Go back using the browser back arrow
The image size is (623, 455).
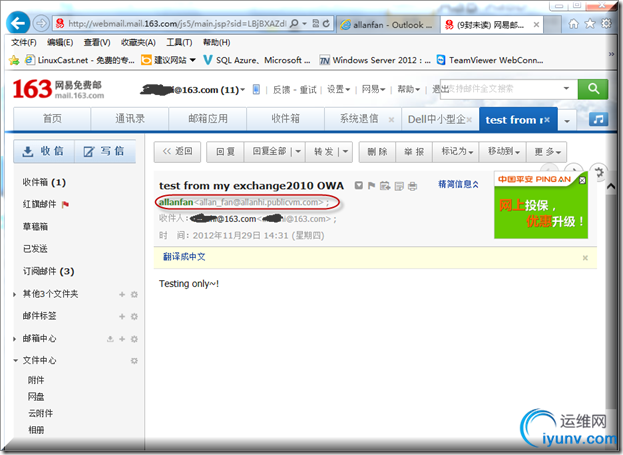18,23
